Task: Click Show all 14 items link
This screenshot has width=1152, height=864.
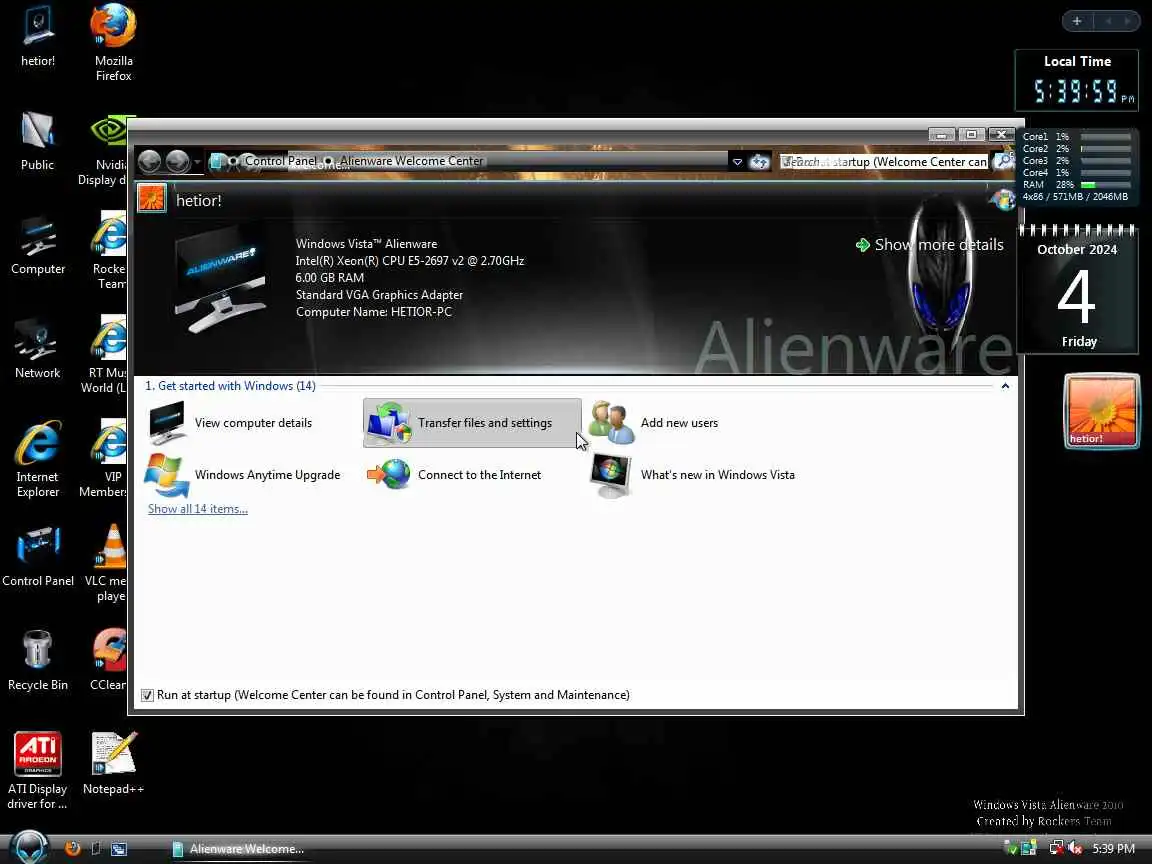Action: tap(198, 509)
